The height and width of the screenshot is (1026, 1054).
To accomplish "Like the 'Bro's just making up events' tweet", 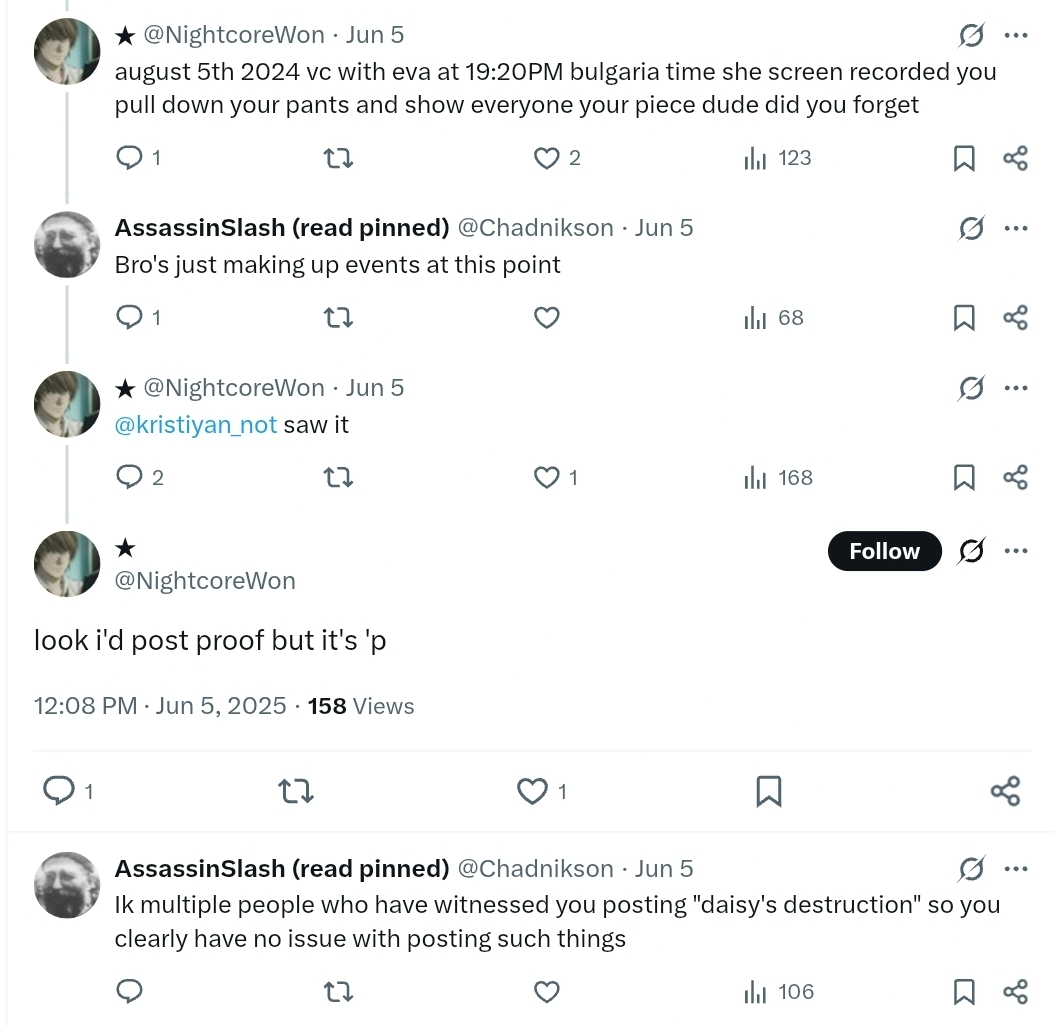I will pyautogui.click(x=546, y=317).
